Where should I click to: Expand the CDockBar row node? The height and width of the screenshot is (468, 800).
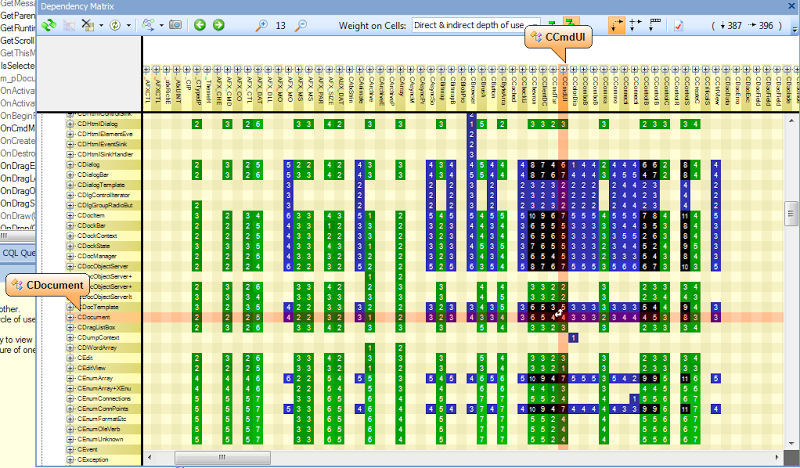click(x=70, y=226)
